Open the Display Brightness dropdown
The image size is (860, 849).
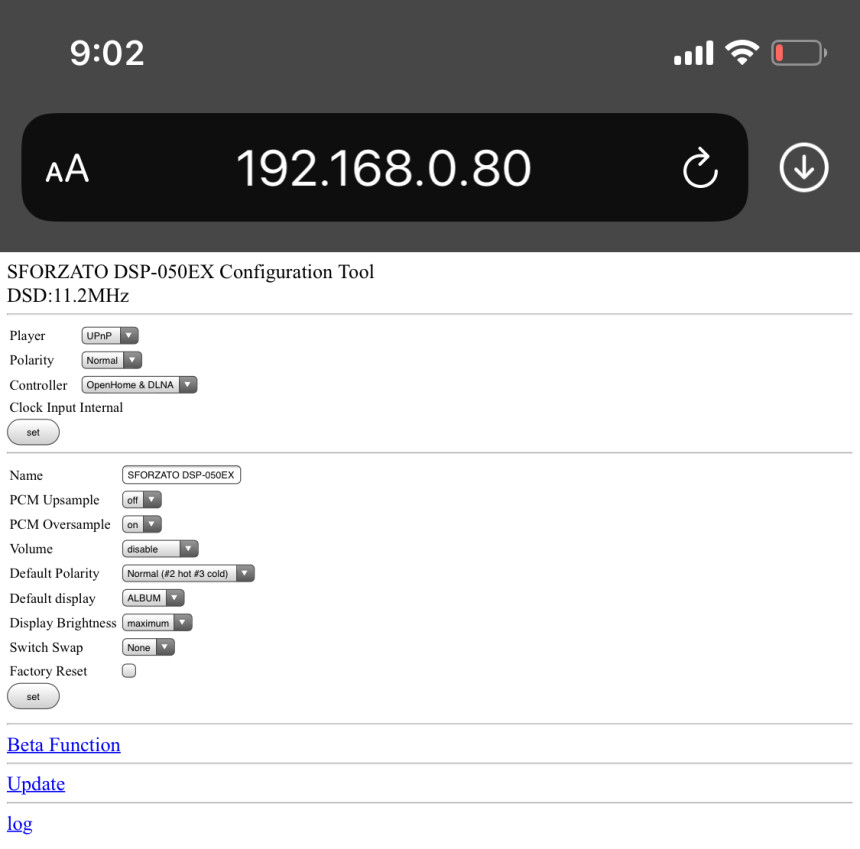pos(157,622)
